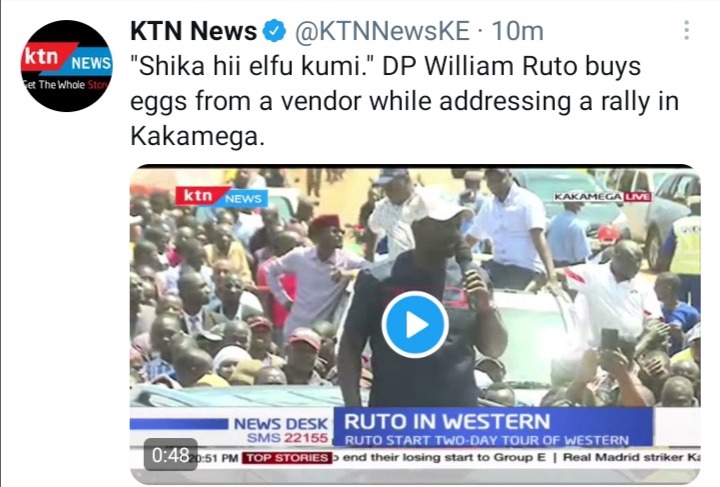This screenshot has height=487, width=720.
Task: Click the 20:51 PM clock in the video ticker
Action: pos(214,458)
